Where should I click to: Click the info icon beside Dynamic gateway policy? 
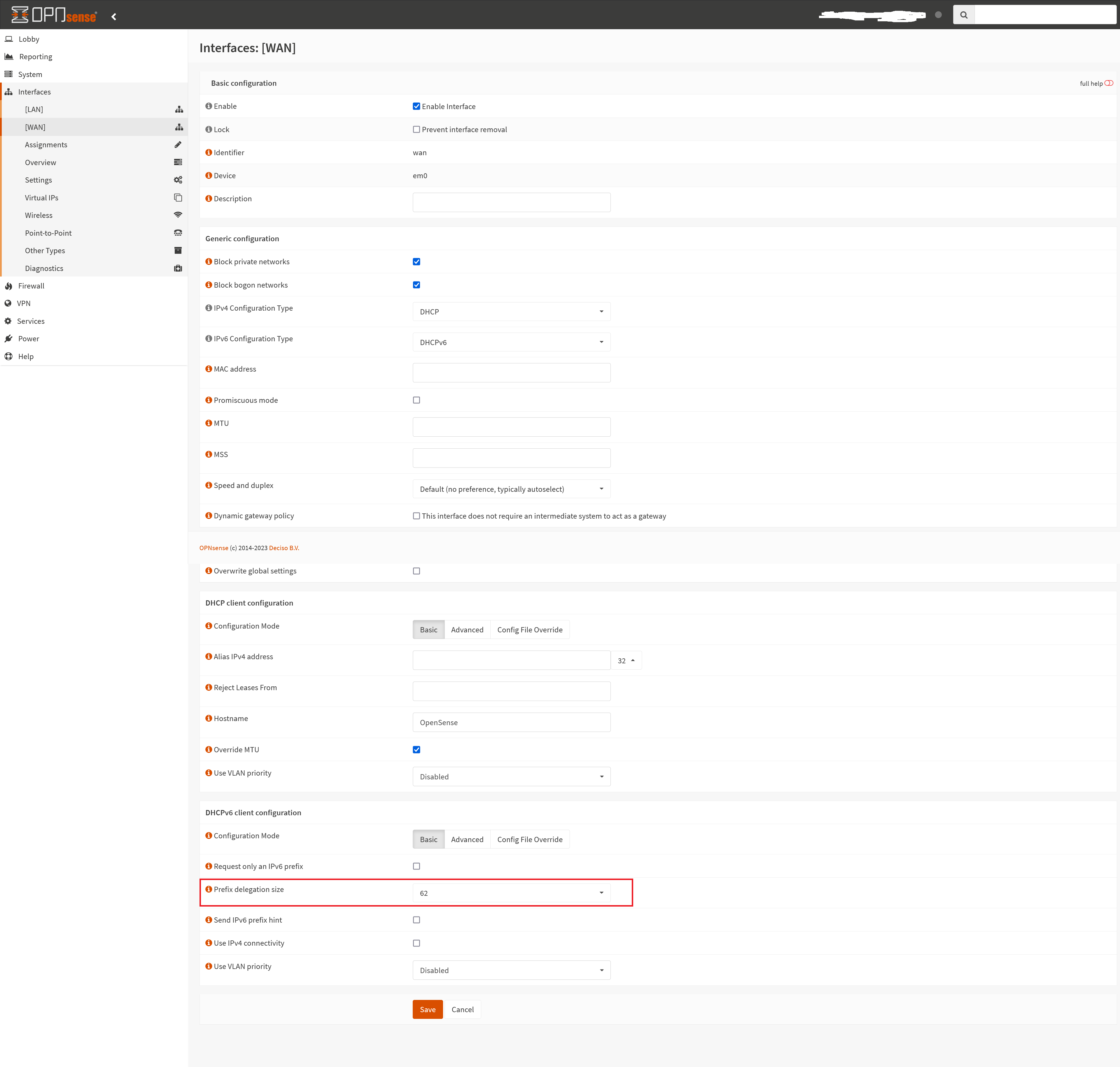[209, 515]
